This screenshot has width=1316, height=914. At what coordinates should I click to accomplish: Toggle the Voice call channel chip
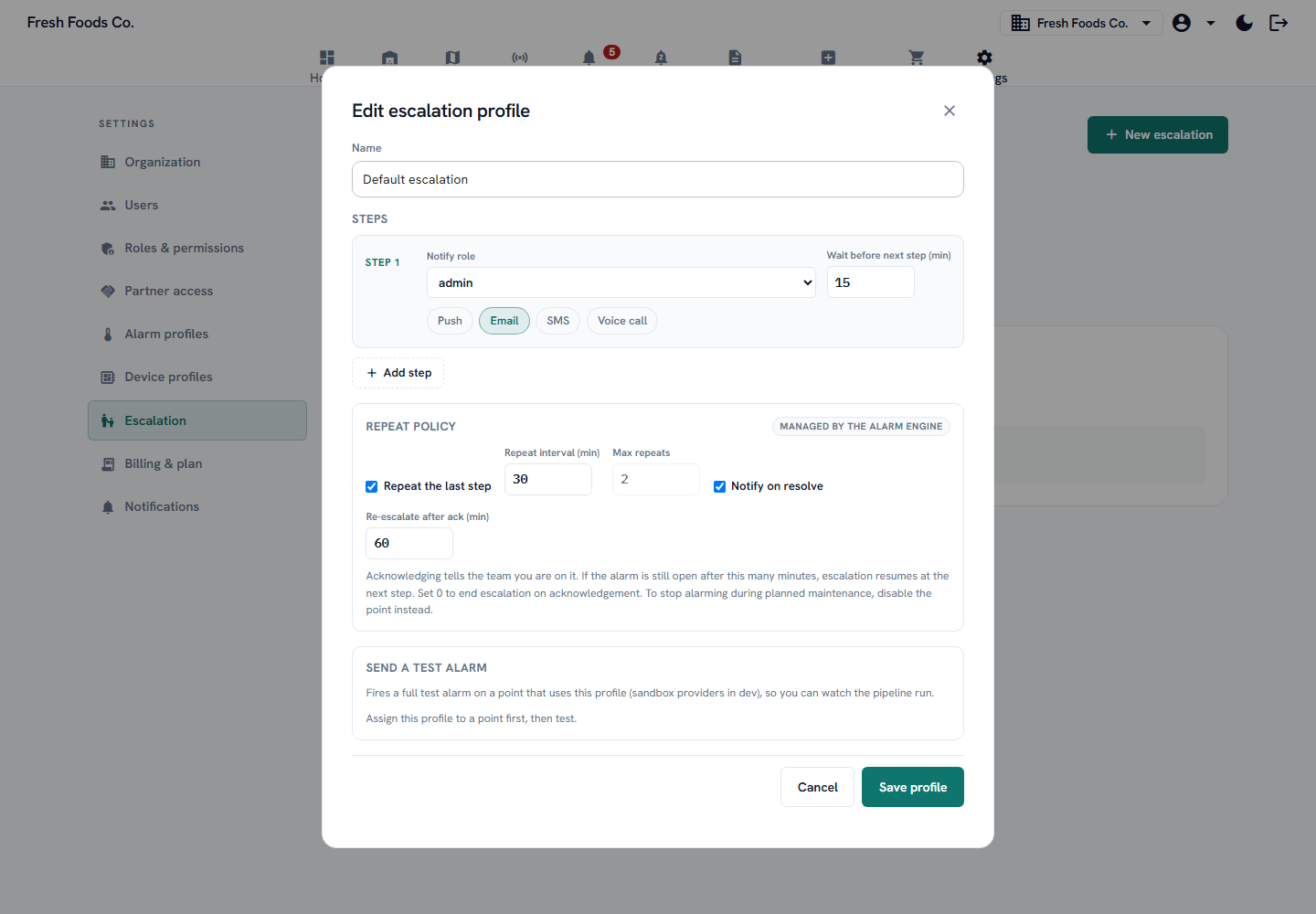[622, 321]
